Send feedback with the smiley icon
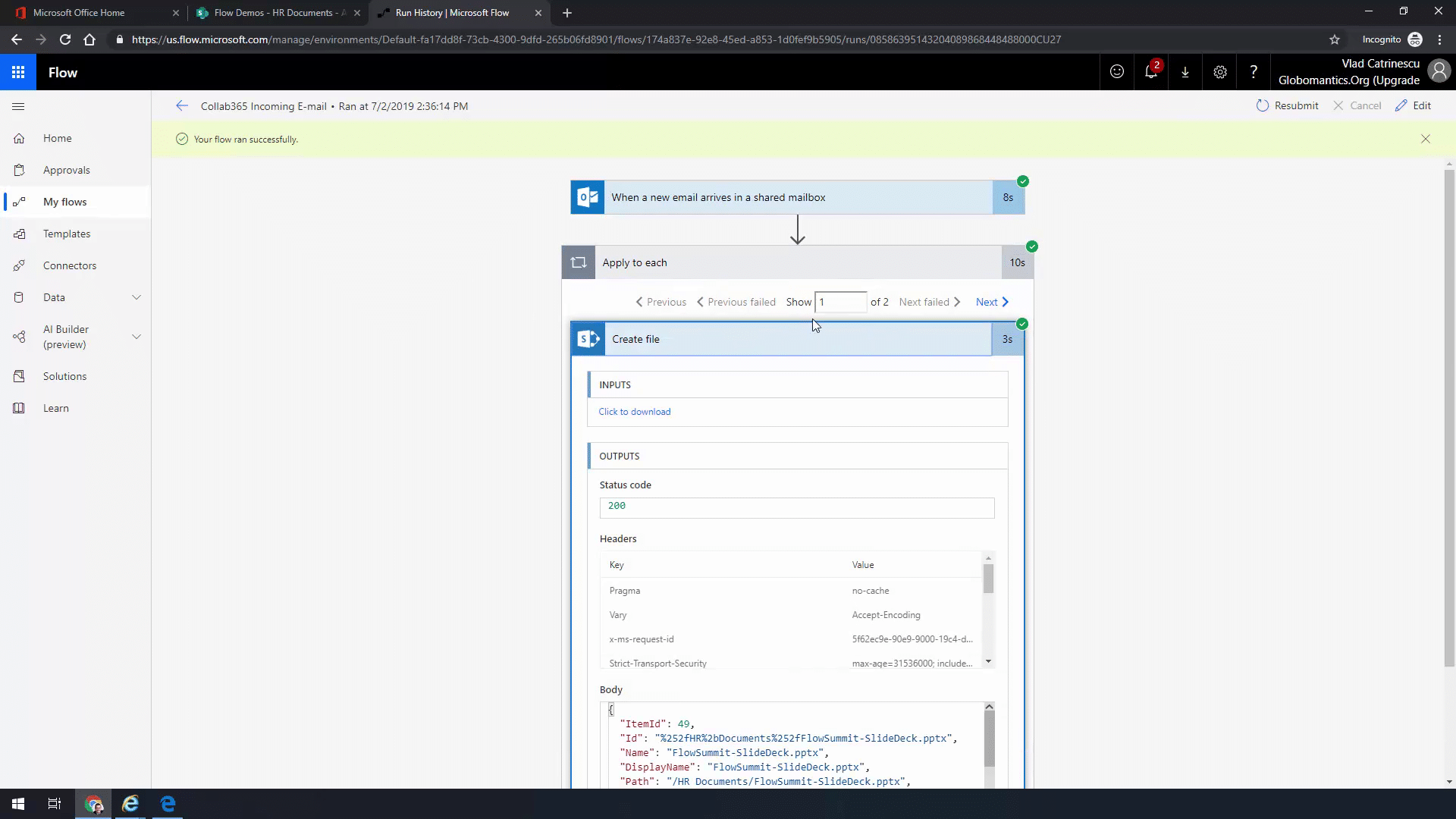Viewport: 1456px width, 819px height. tap(1117, 72)
